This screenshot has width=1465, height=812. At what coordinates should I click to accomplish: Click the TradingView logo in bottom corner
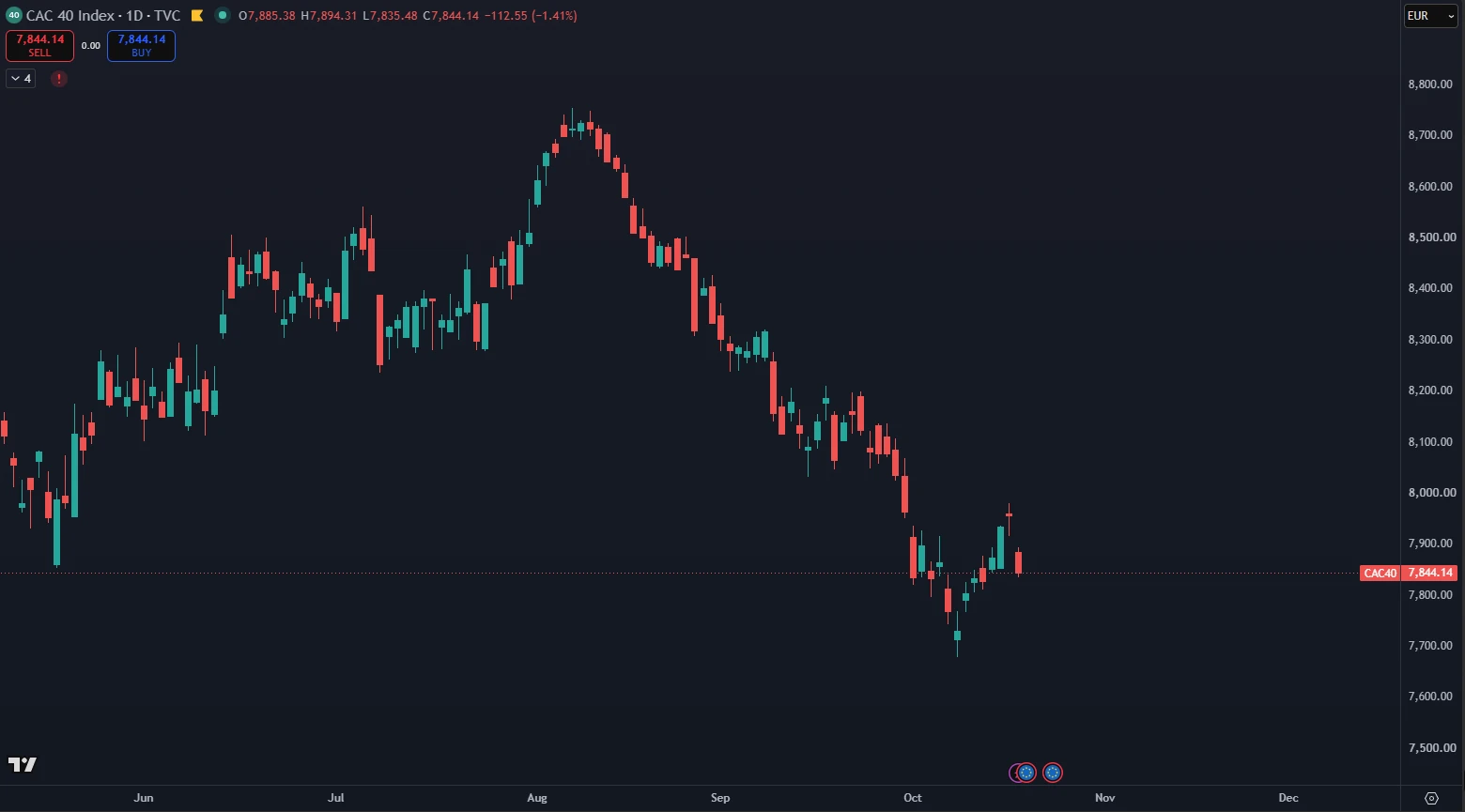[23, 764]
